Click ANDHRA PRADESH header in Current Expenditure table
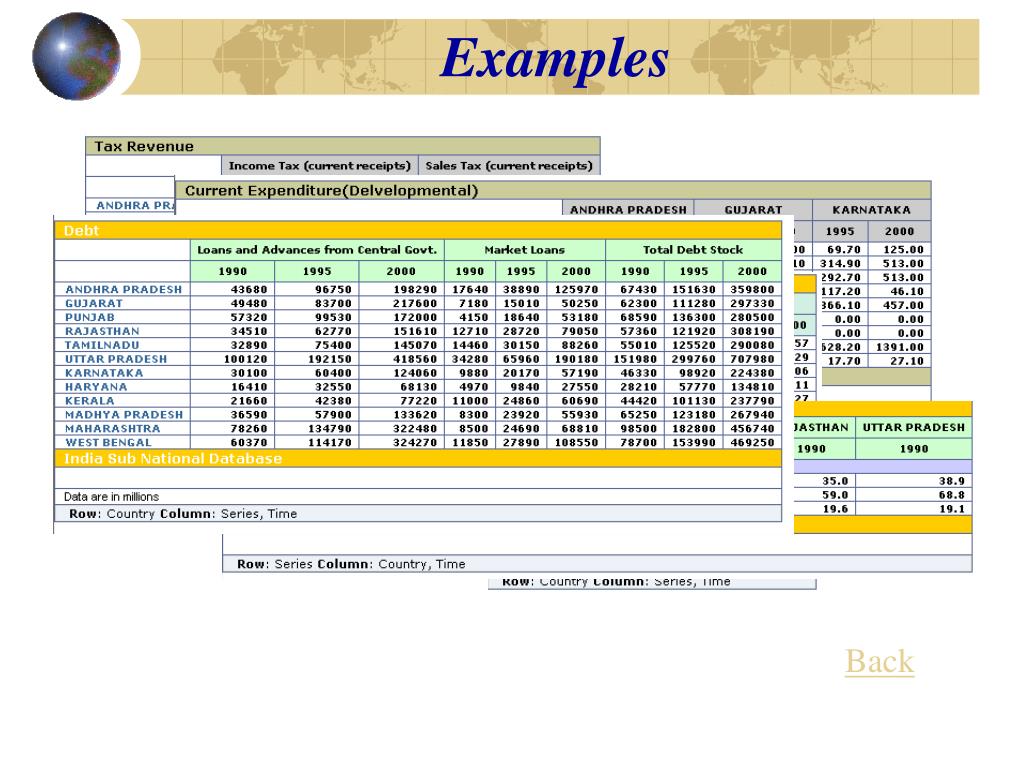The height and width of the screenshot is (768, 1024). 628,210
